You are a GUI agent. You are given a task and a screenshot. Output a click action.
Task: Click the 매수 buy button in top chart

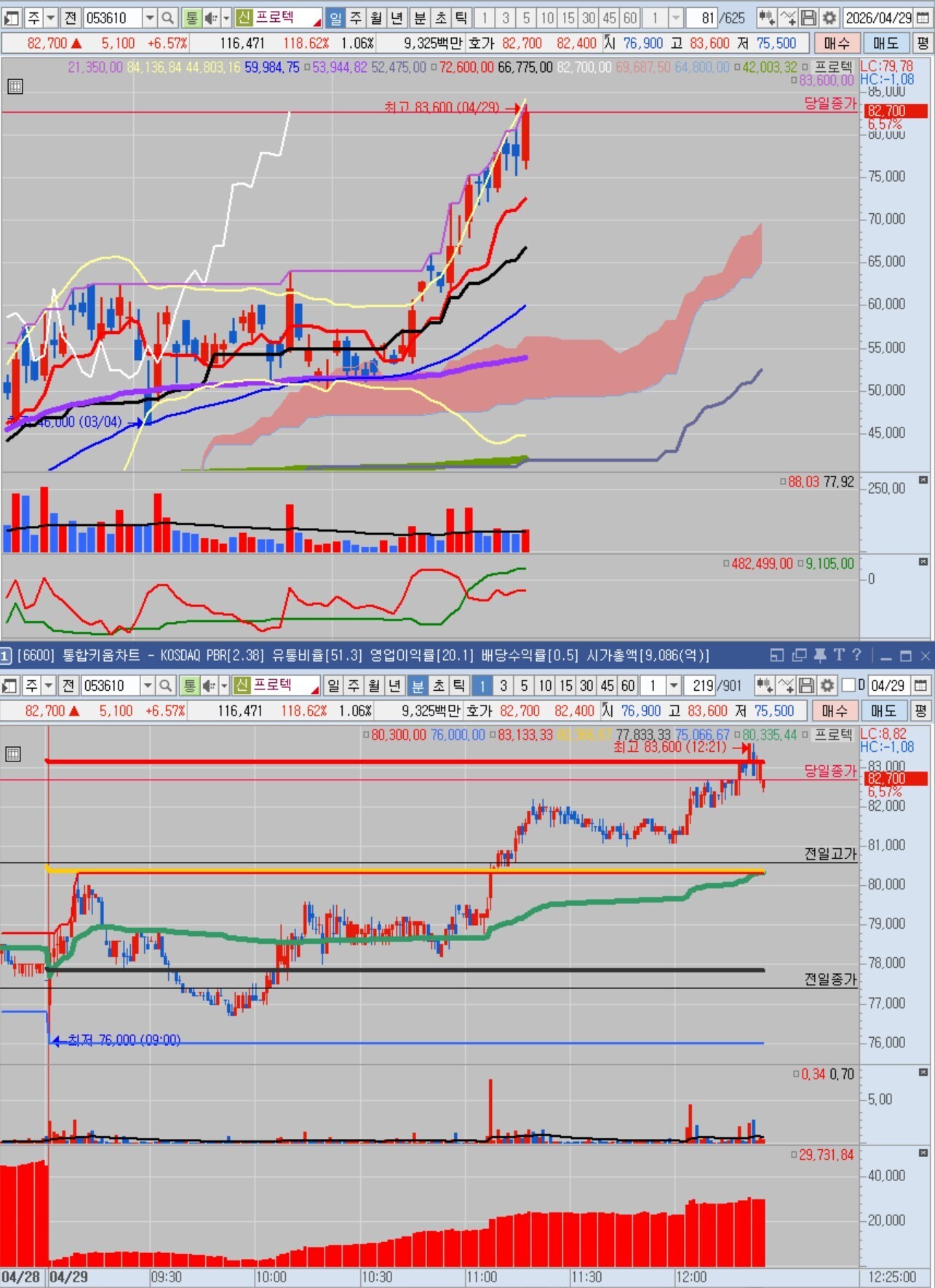click(x=836, y=43)
